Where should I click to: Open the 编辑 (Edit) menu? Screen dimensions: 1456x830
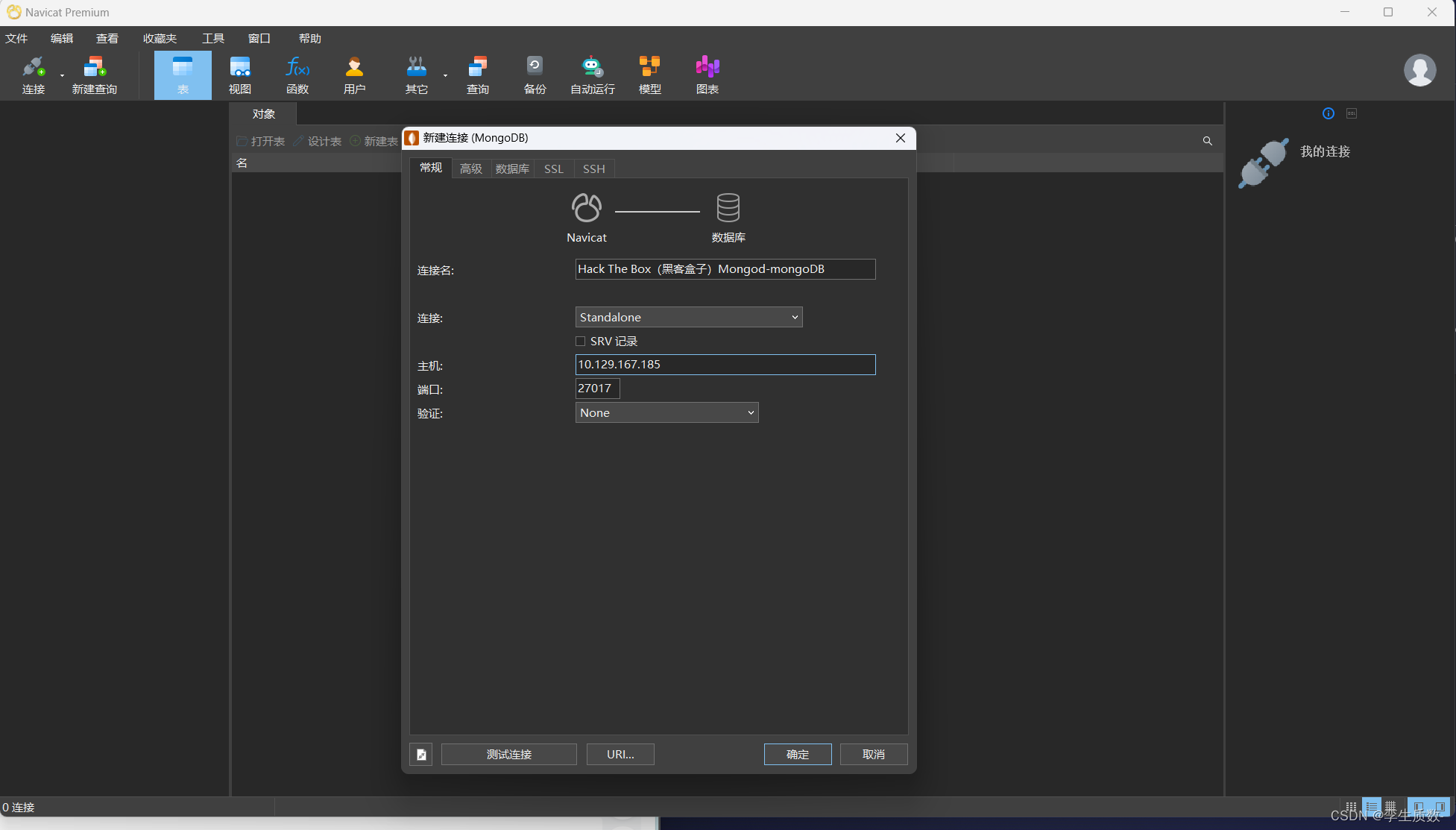coord(62,39)
